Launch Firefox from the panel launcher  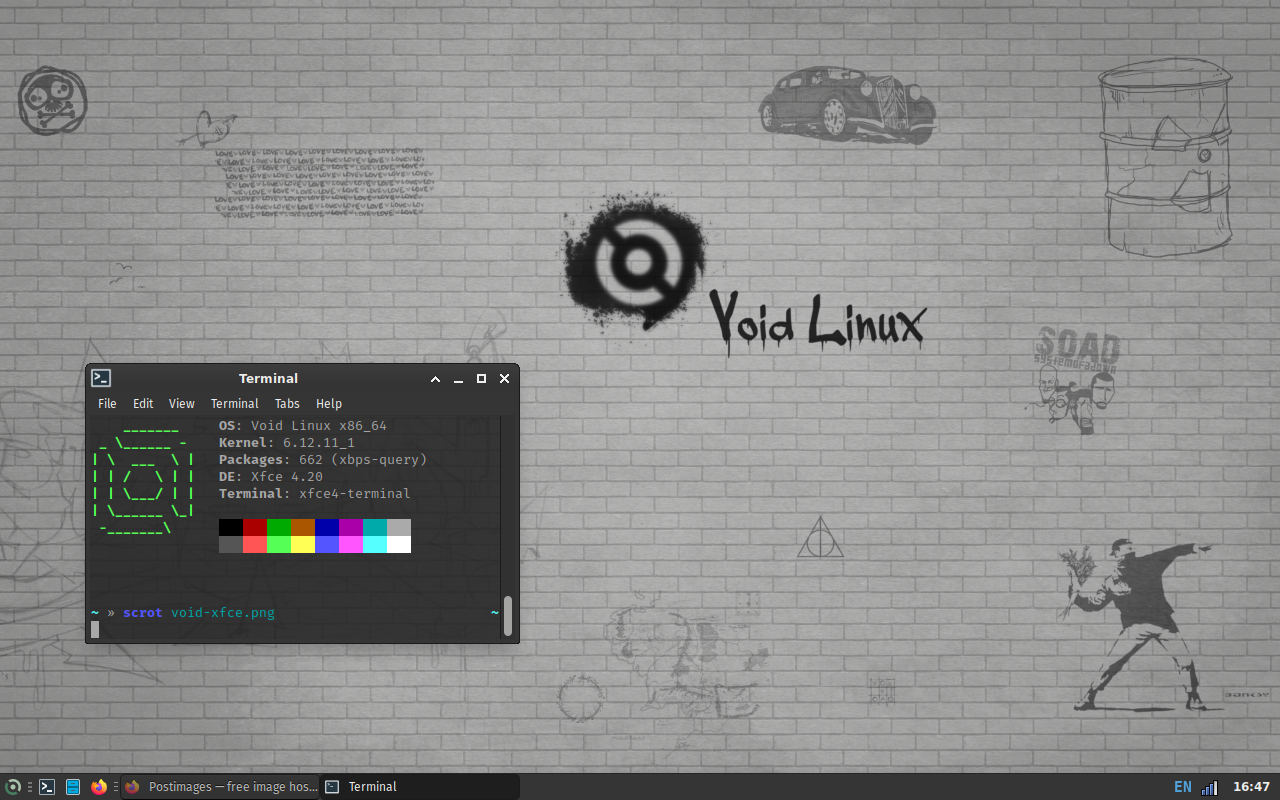[98, 787]
